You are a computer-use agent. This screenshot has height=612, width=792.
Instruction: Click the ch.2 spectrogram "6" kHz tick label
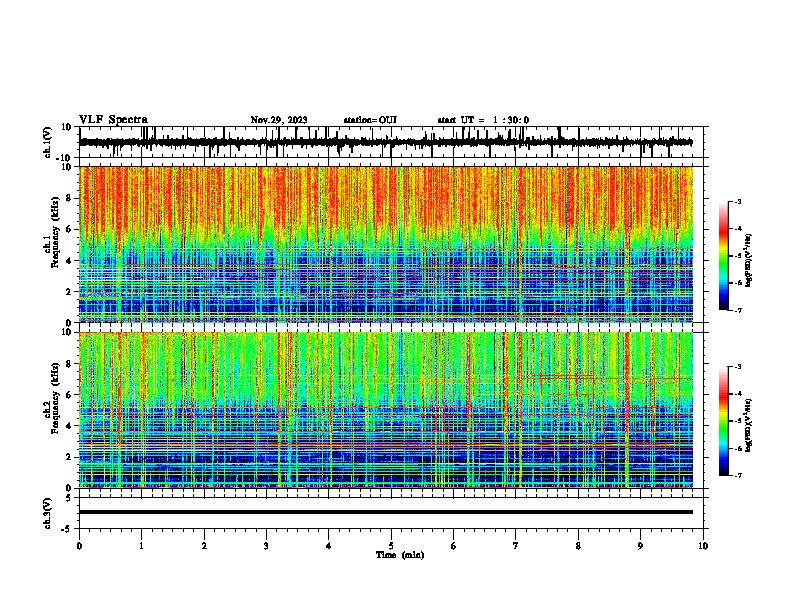pyautogui.click(x=70, y=395)
